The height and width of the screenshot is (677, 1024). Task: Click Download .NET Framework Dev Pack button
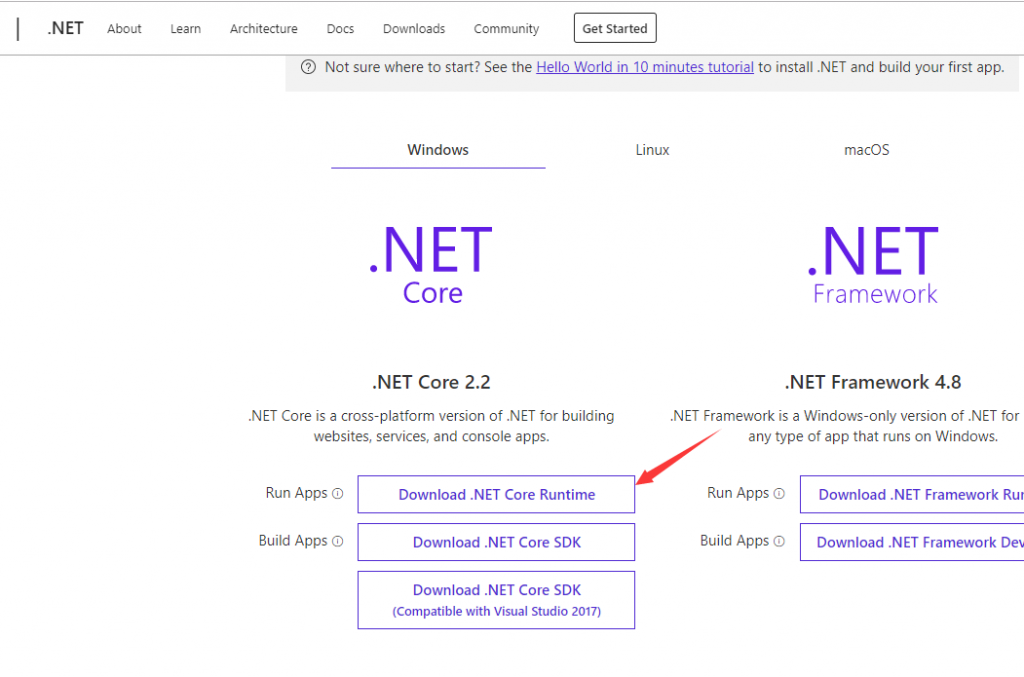912,542
